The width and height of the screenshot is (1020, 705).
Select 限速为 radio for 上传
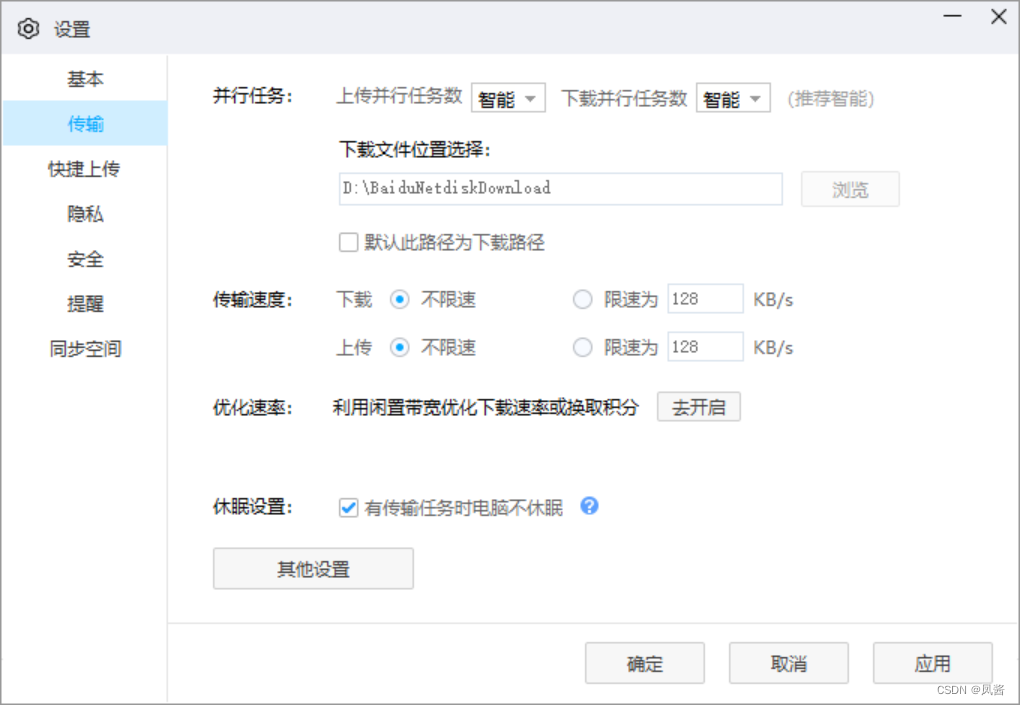pyautogui.click(x=582, y=348)
